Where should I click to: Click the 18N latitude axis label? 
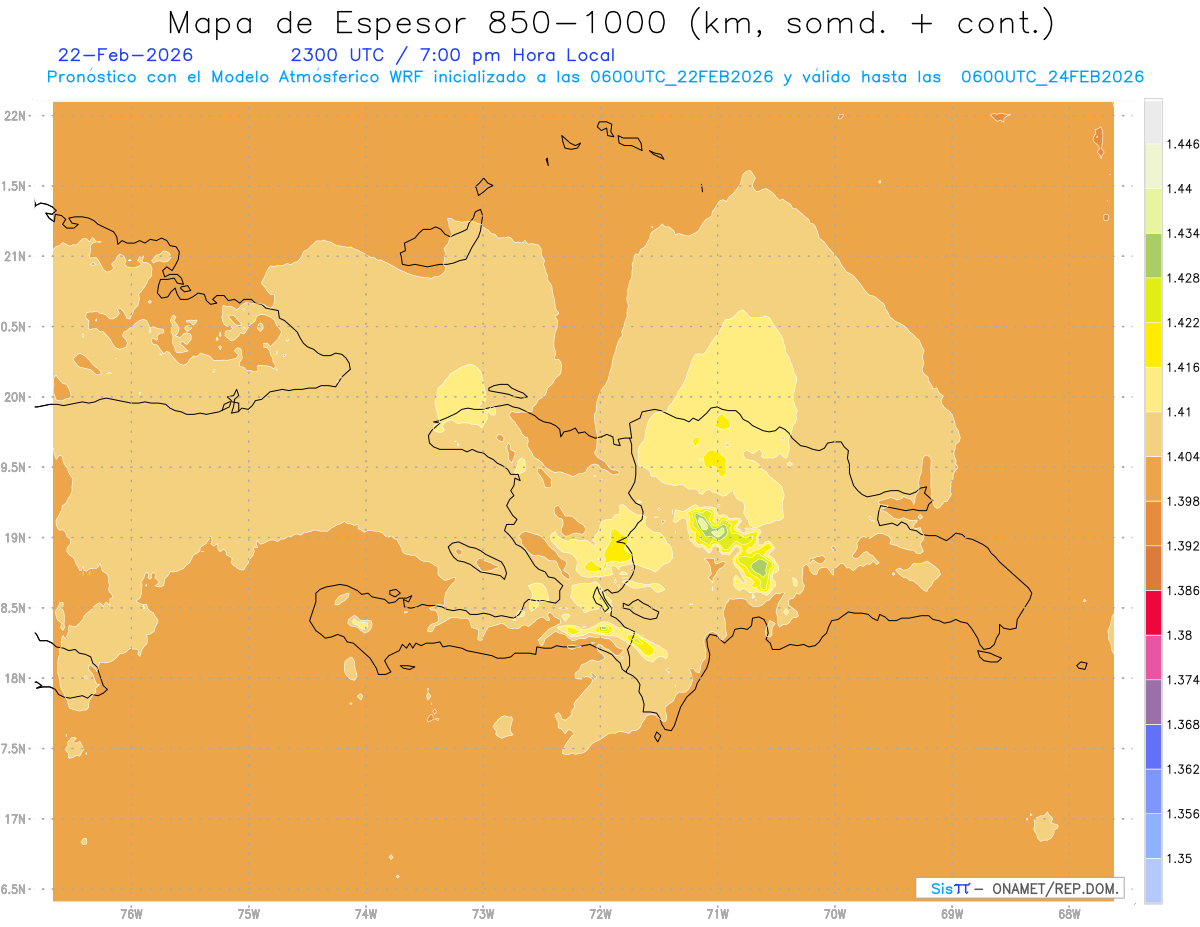tap(14, 679)
